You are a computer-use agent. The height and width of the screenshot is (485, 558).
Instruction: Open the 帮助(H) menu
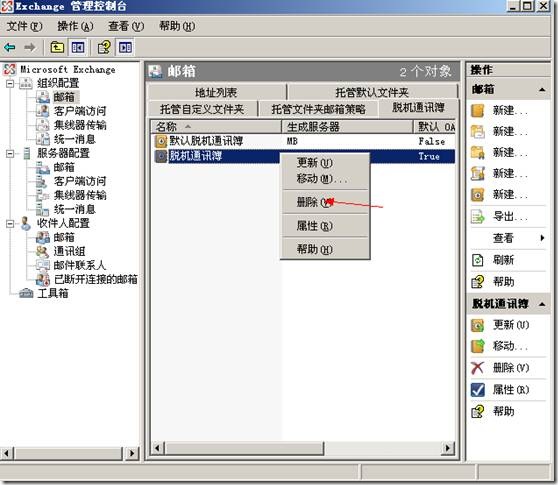coord(177,26)
